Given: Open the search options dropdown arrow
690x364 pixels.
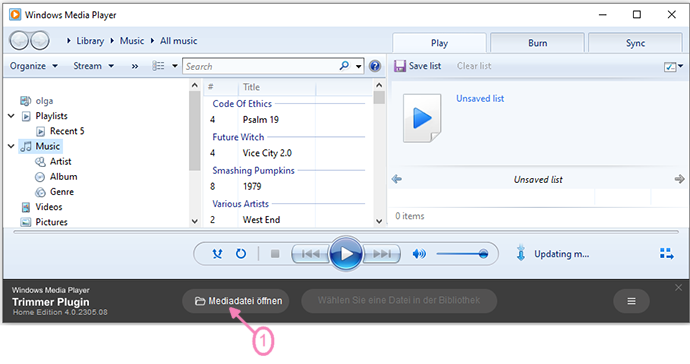Looking at the screenshot, I should [359, 67].
